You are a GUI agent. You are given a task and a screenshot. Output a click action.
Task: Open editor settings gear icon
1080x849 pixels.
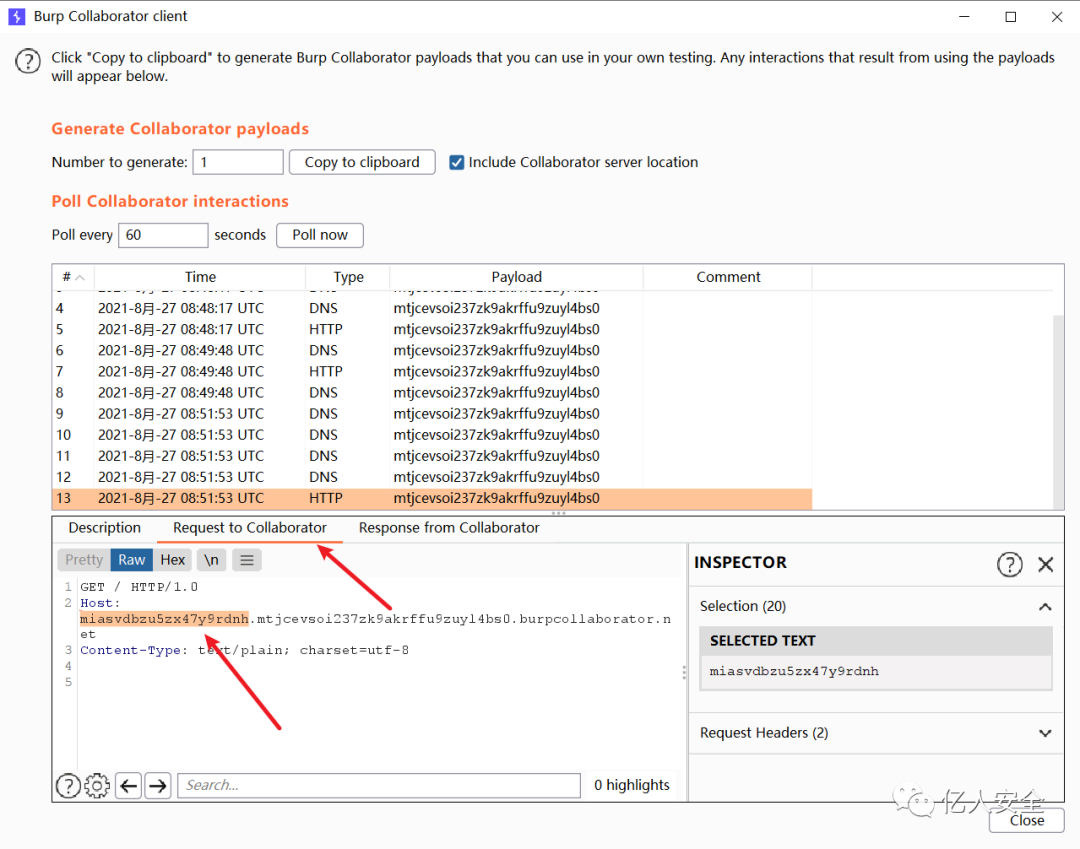tap(97, 785)
